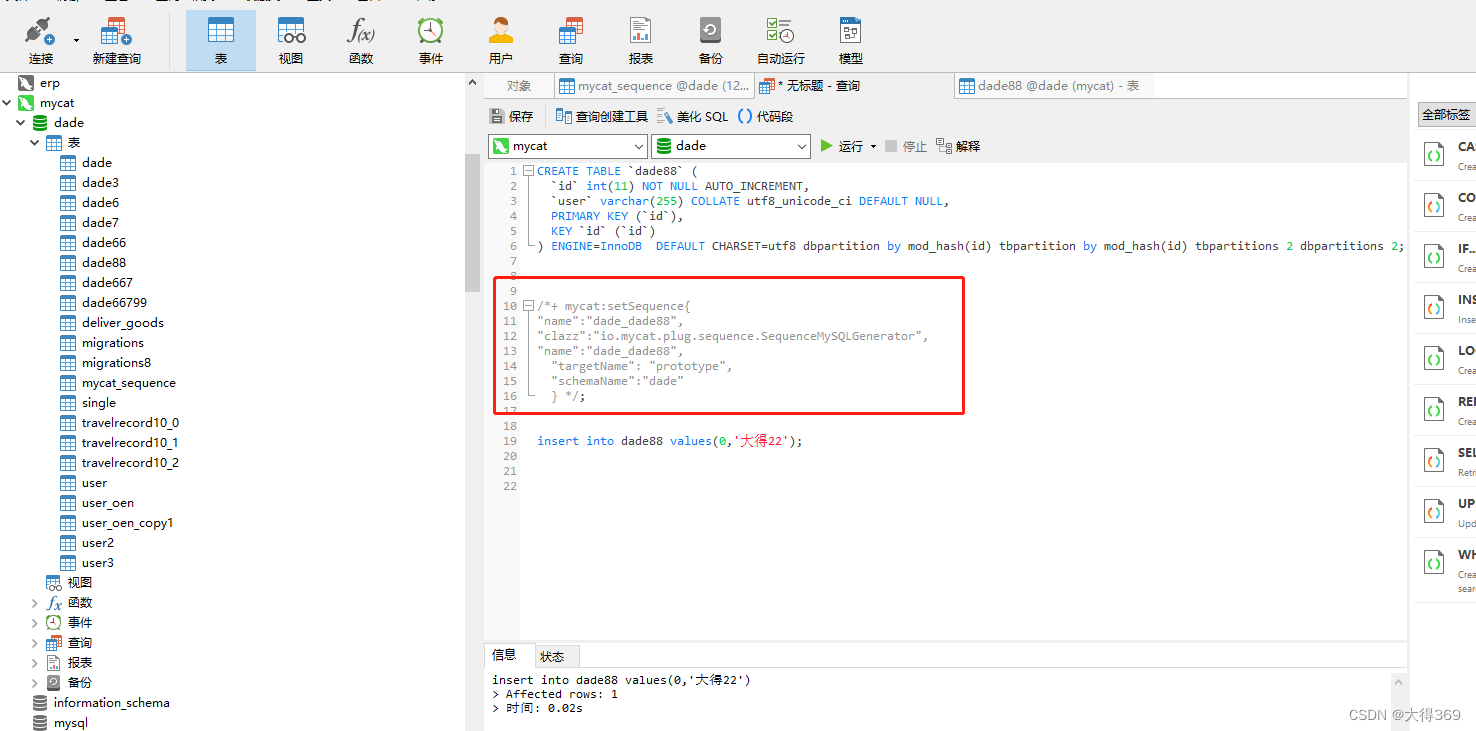
Task: Click the 停止 stop button
Action: [906, 146]
